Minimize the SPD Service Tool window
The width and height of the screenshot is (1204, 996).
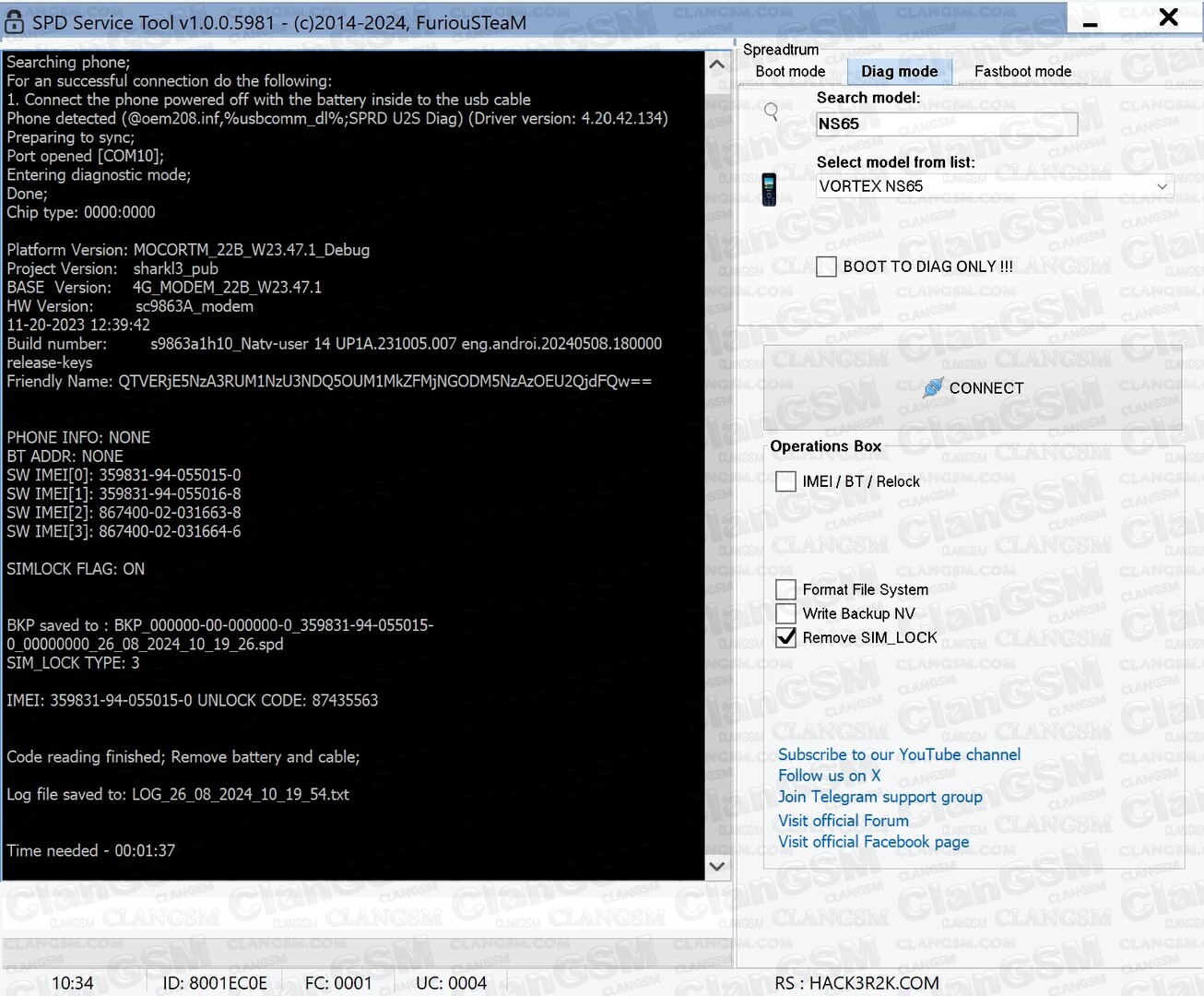coord(1090,19)
